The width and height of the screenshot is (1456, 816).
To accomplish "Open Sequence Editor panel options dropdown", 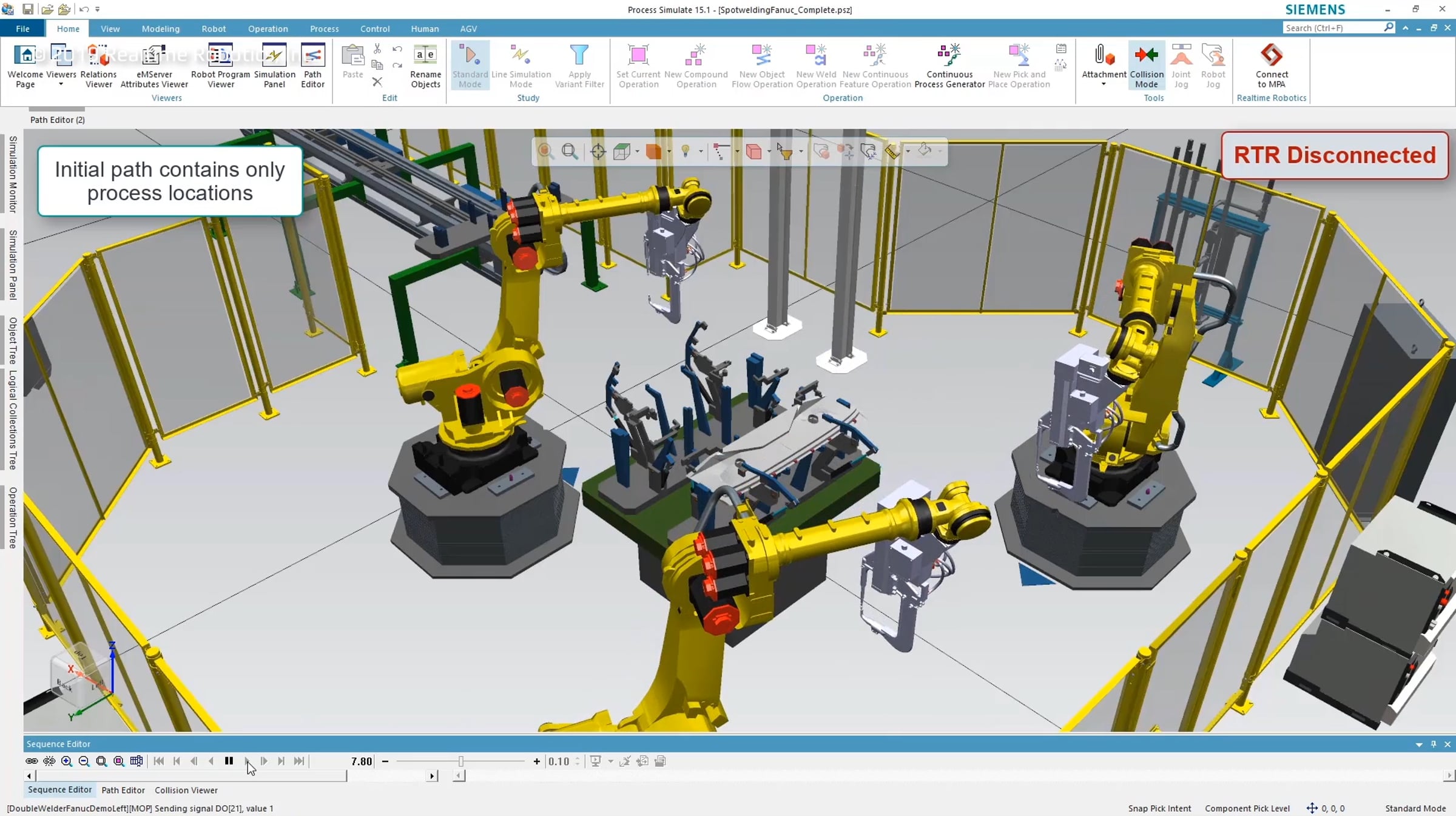I will pyautogui.click(x=1419, y=744).
